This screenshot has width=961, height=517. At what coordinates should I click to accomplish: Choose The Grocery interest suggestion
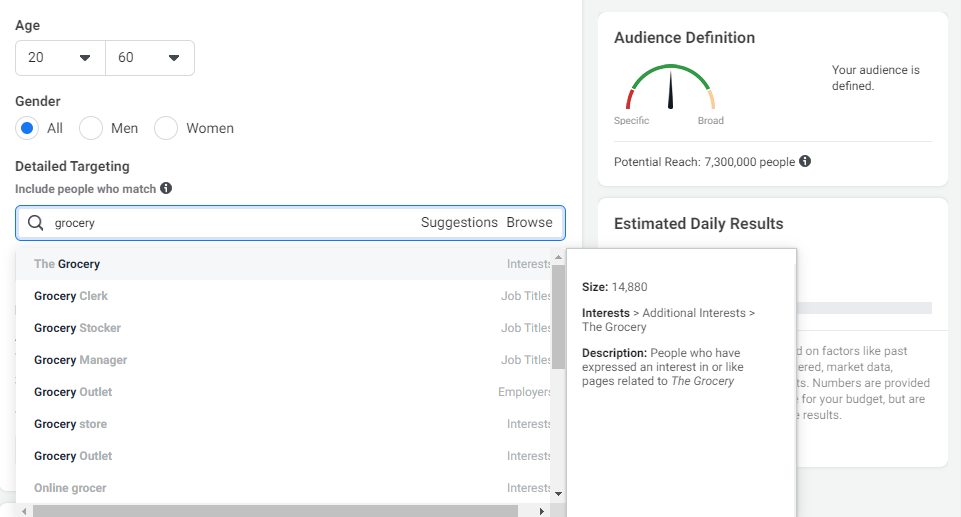click(x=67, y=264)
